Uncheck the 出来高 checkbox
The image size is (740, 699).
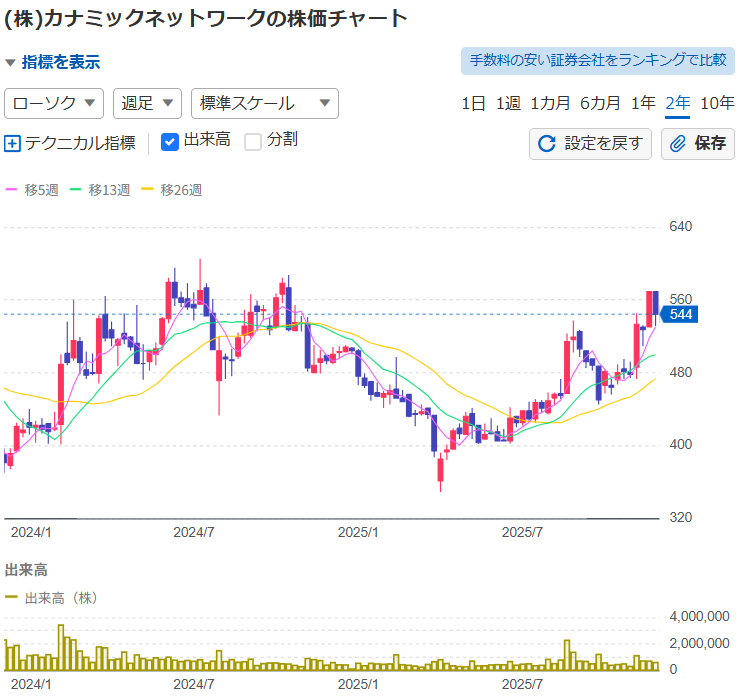[x=170, y=142]
